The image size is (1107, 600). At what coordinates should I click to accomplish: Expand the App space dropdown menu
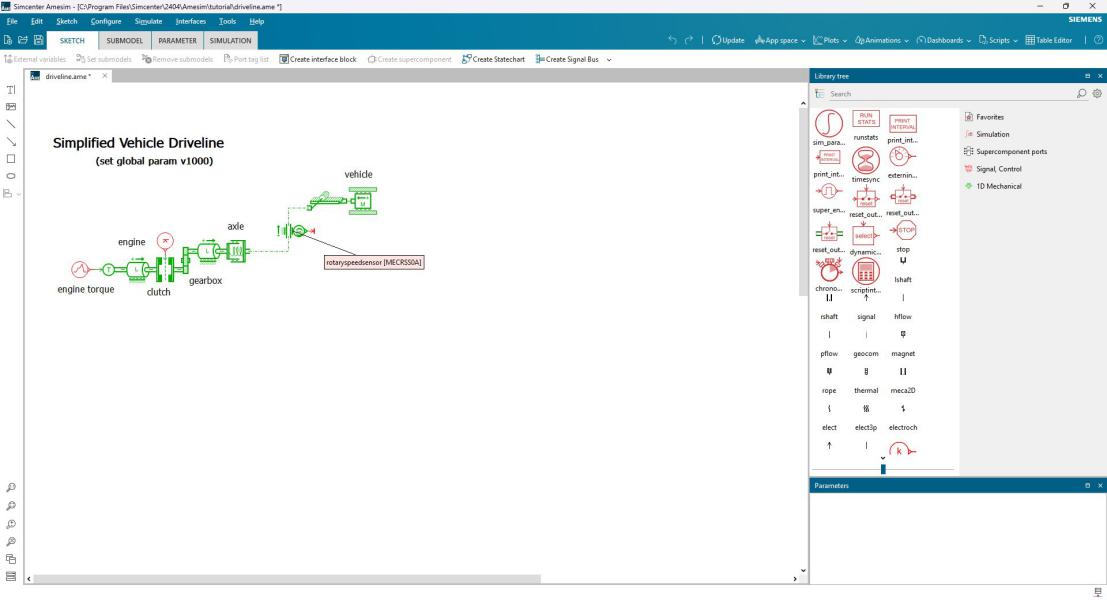(778, 40)
